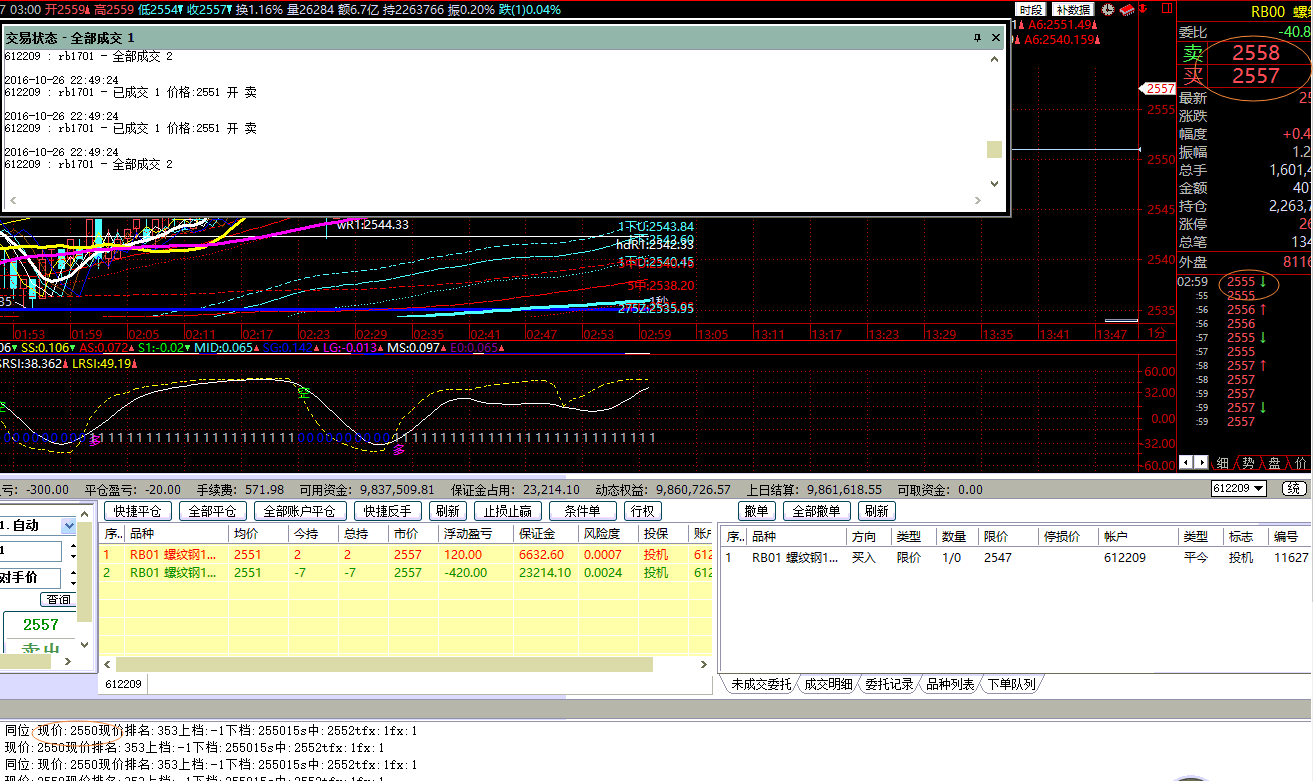Click 刷新 in the pending orders panel
Screen dimensions: 1313x781
point(875,511)
